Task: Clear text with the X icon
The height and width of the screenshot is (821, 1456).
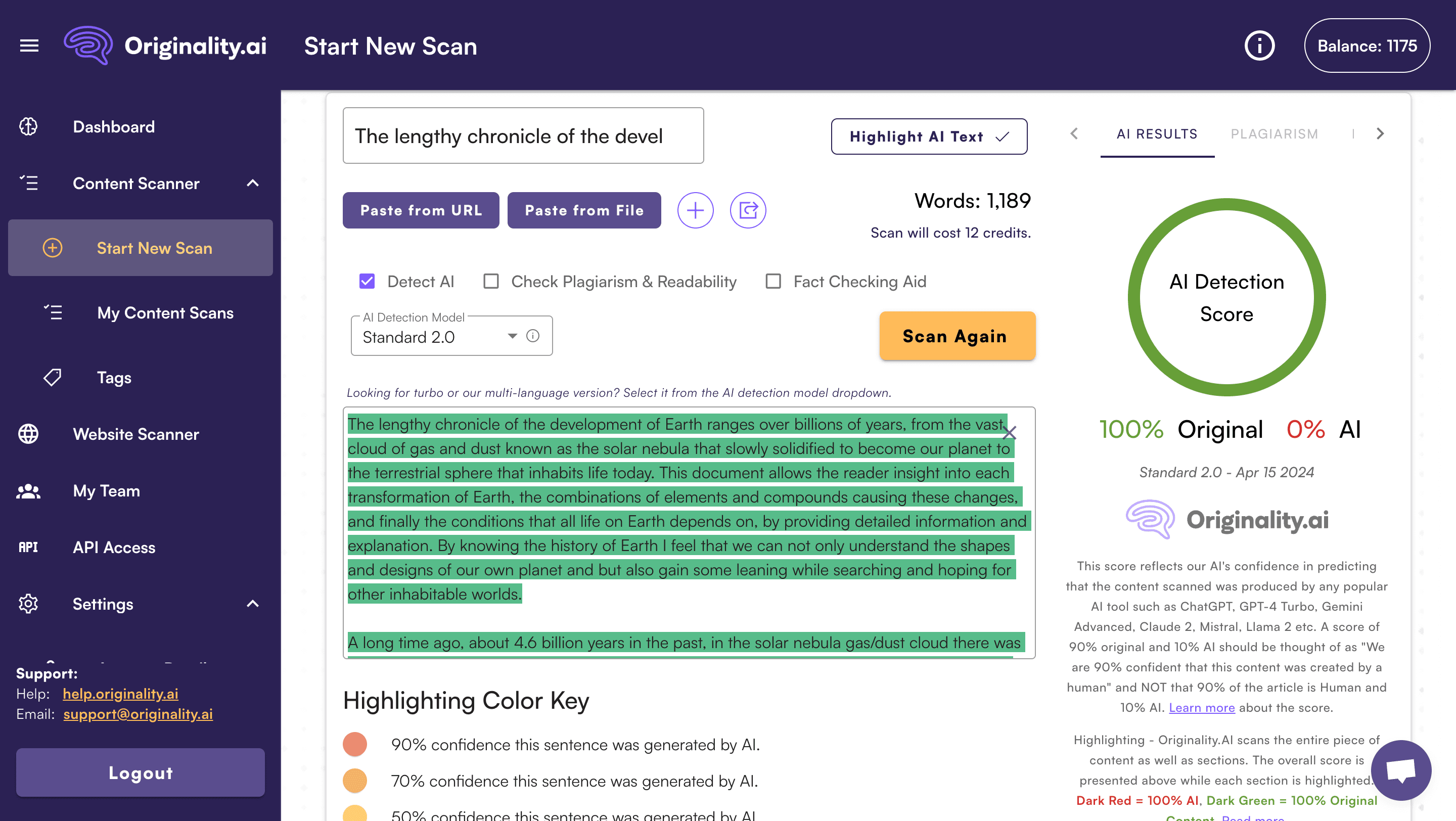Action: [x=1009, y=433]
